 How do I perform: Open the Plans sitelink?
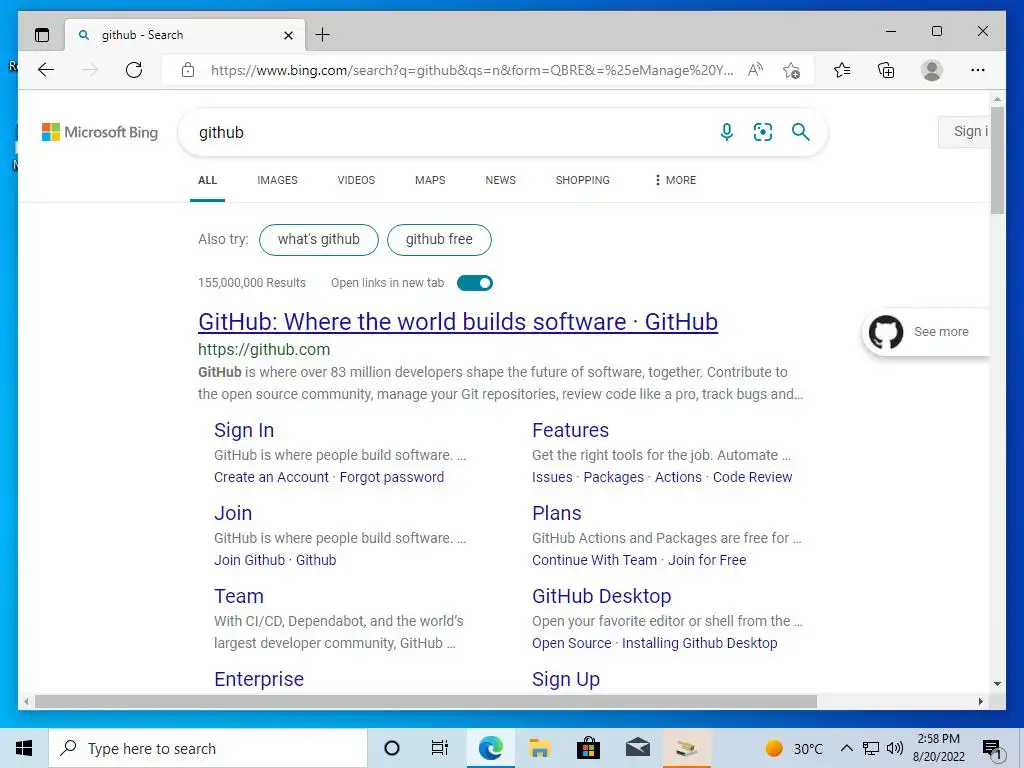click(556, 513)
